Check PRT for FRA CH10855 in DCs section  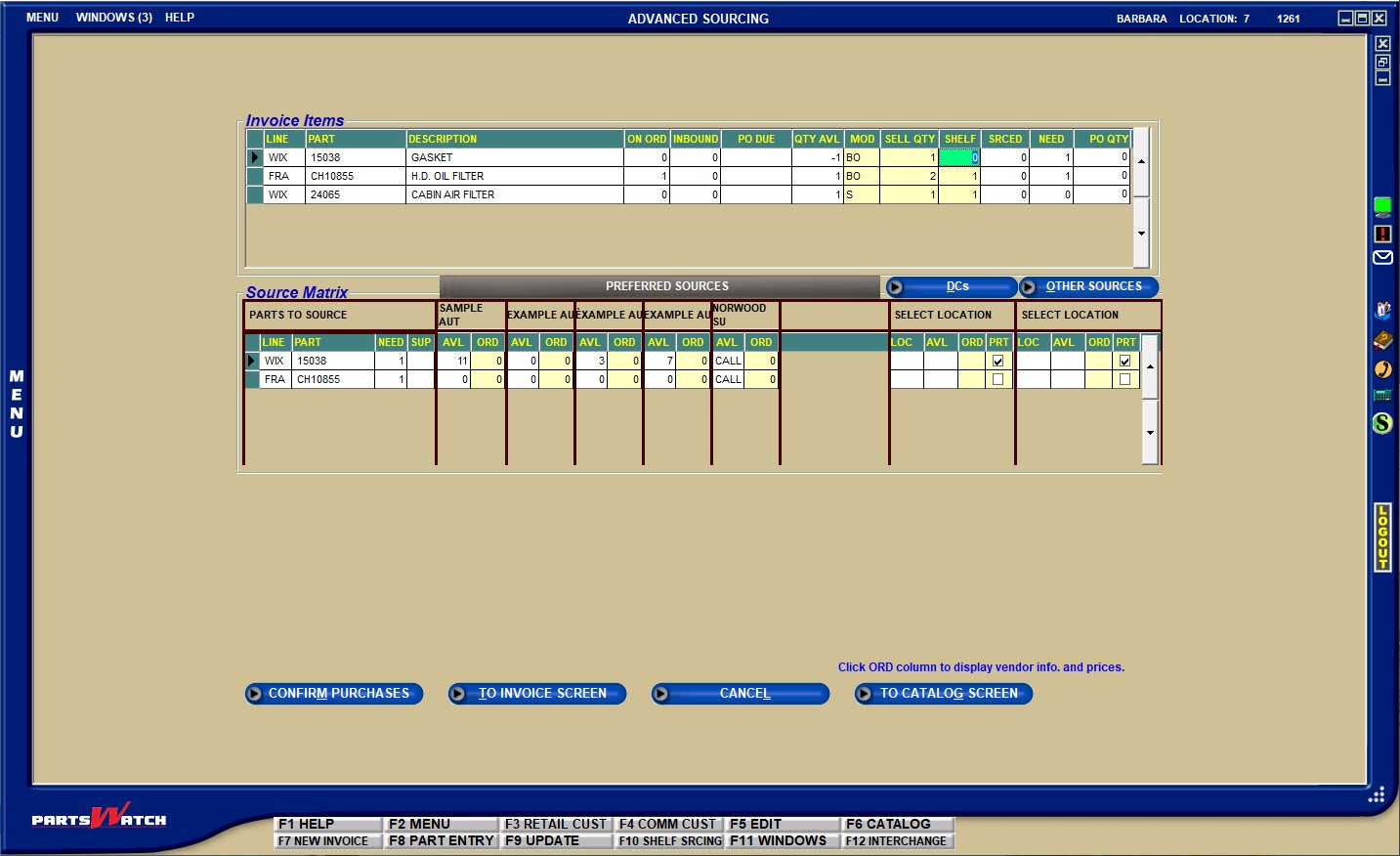pyautogui.click(x=997, y=379)
